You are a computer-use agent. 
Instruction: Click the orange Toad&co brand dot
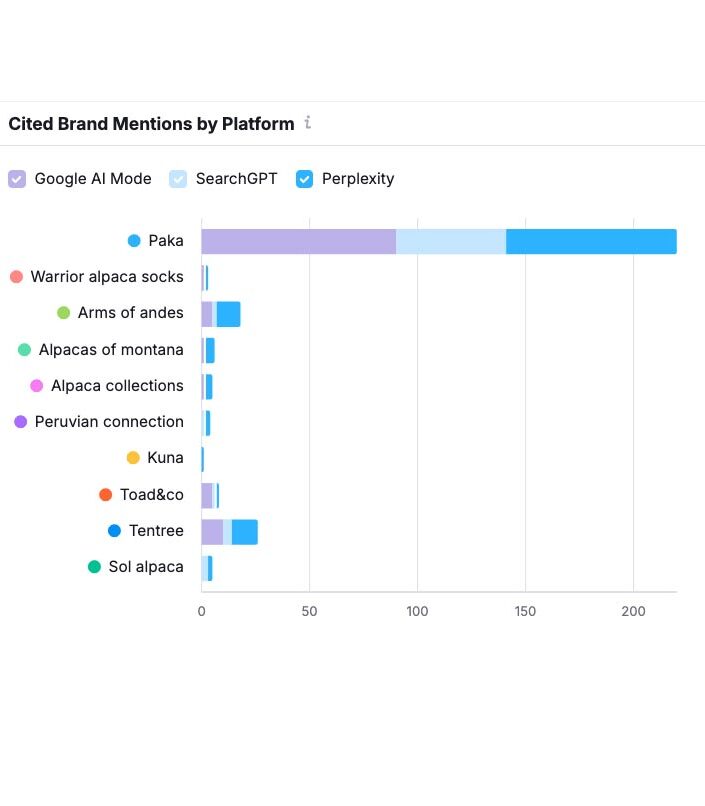point(106,495)
